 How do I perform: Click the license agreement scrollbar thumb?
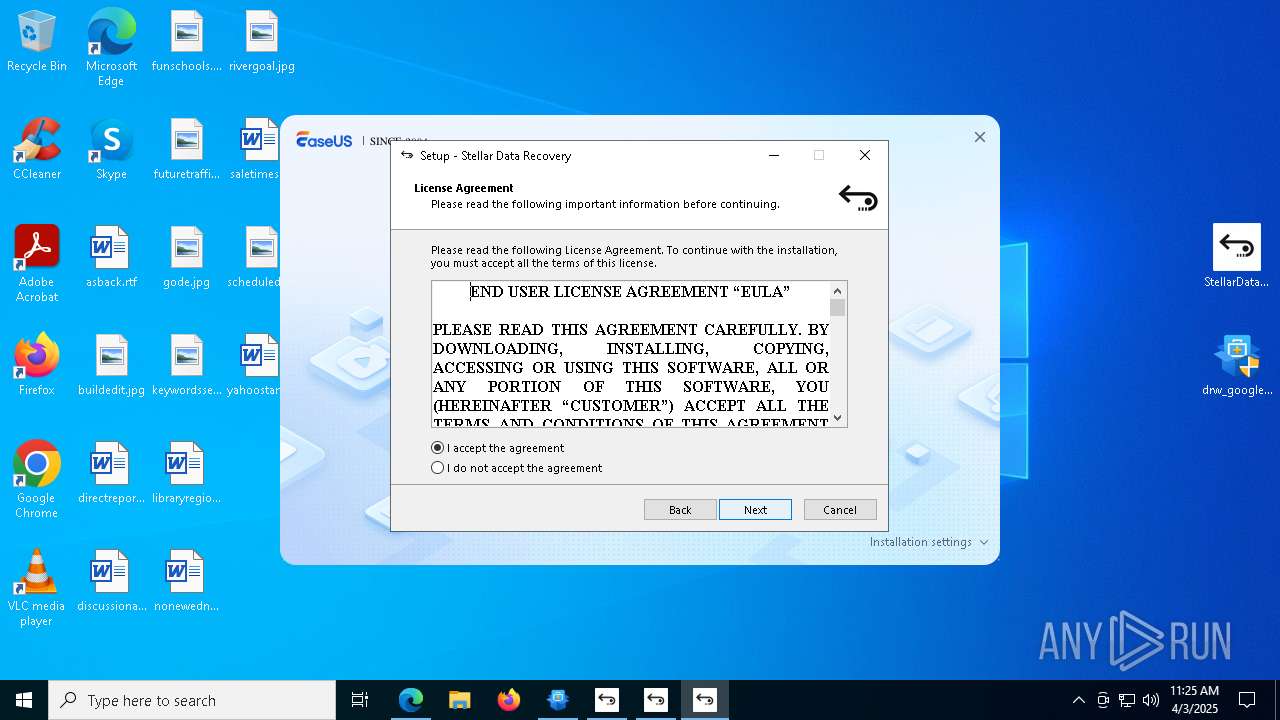coord(838,308)
